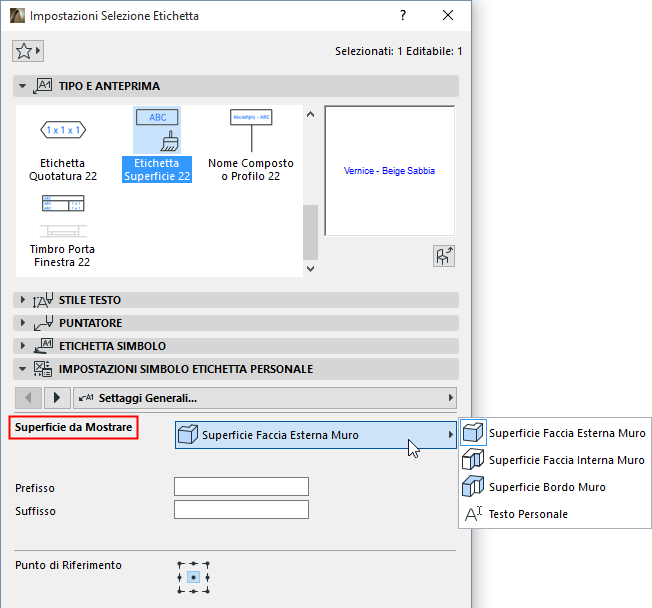
Task: Select bottom-center anchor in Punto di Riferimento
Action: click(193, 591)
